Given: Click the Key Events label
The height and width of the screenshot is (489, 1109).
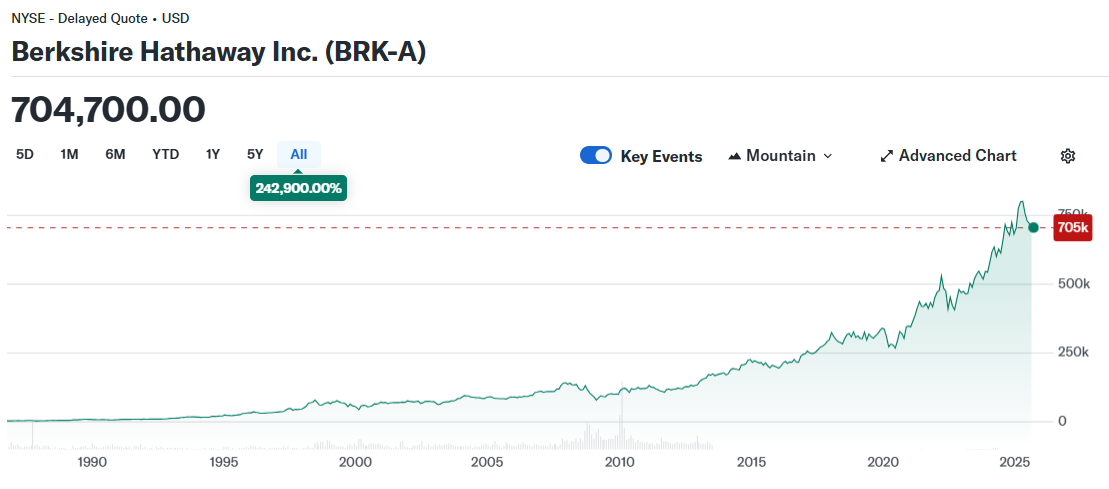Looking at the screenshot, I should pyautogui.click(x=661, y=156).
